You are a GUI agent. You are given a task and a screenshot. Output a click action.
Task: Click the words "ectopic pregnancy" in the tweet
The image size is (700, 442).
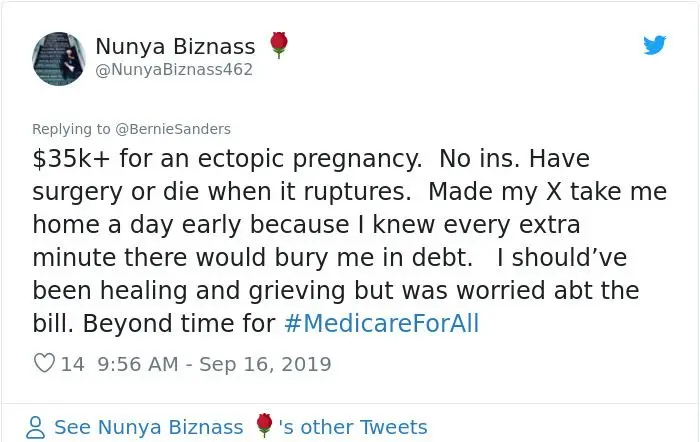coord(290,158)
